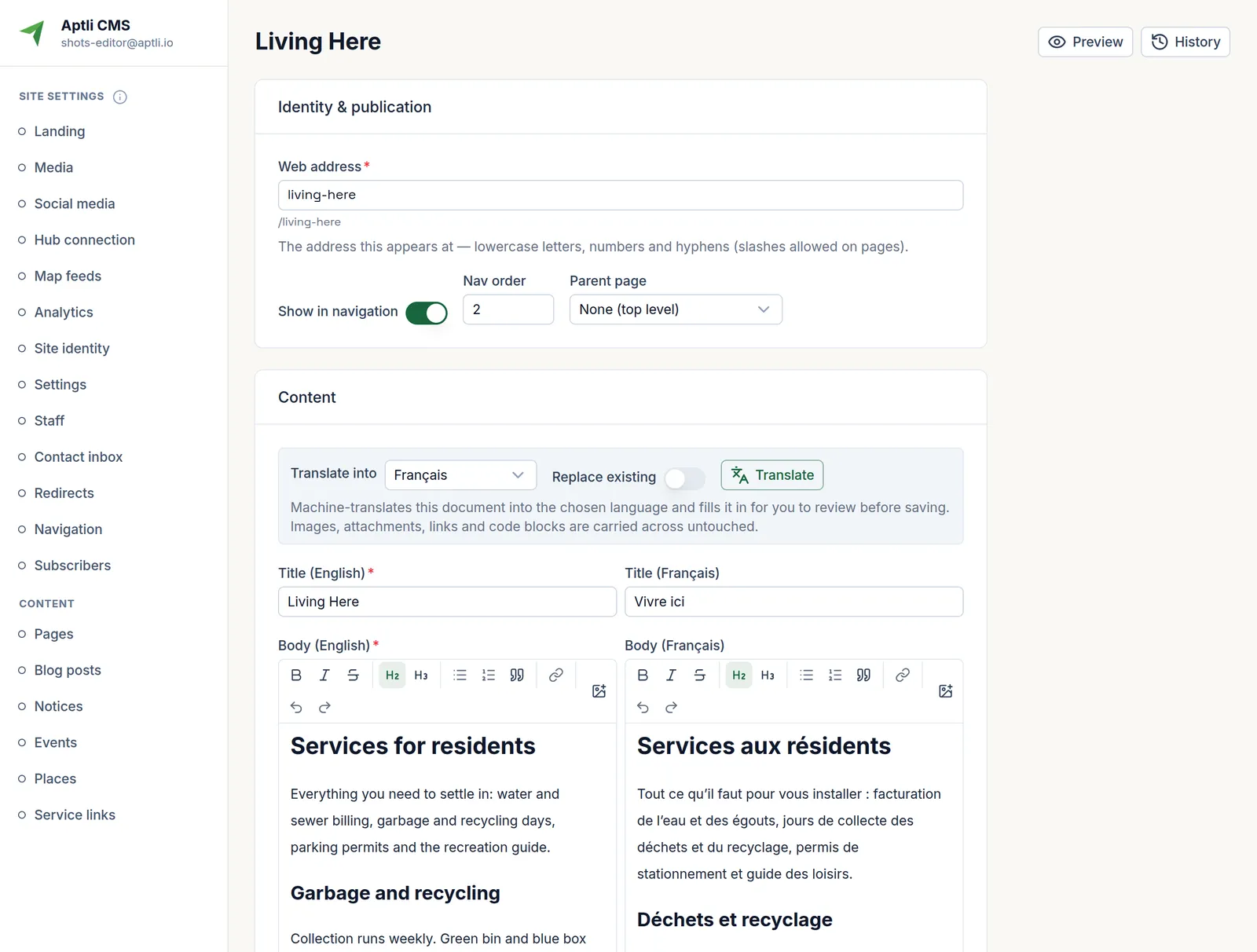Click the Translate button
This screenshot has width=1257, height=952.
click(x=772, y=475)
